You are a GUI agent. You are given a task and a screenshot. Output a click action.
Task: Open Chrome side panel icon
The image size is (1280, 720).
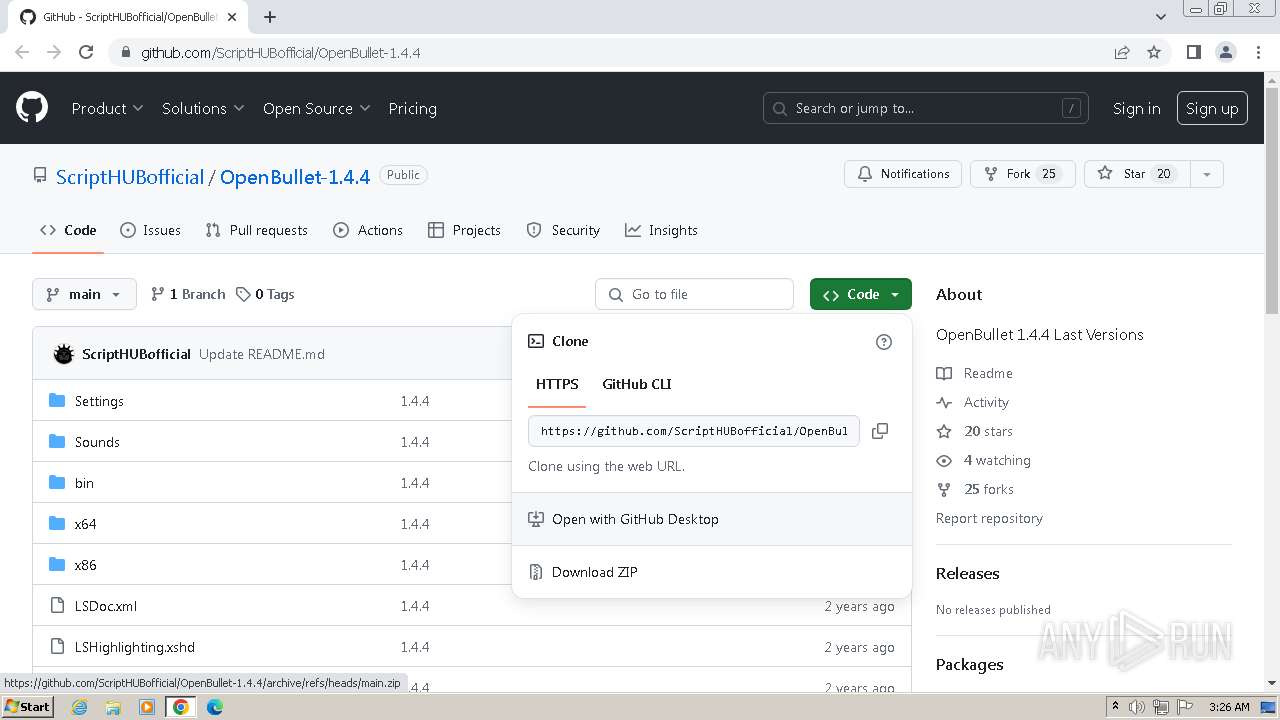click(1193, 52)
